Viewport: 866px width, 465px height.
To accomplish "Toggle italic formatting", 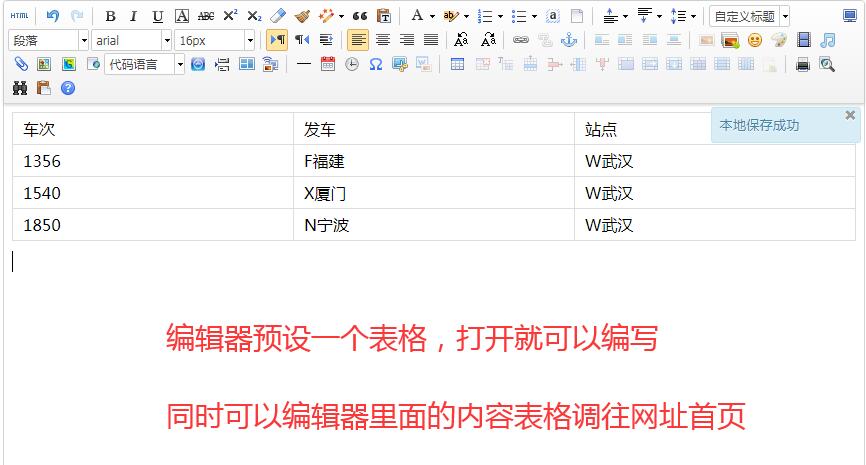I will (x=133, y=17).
